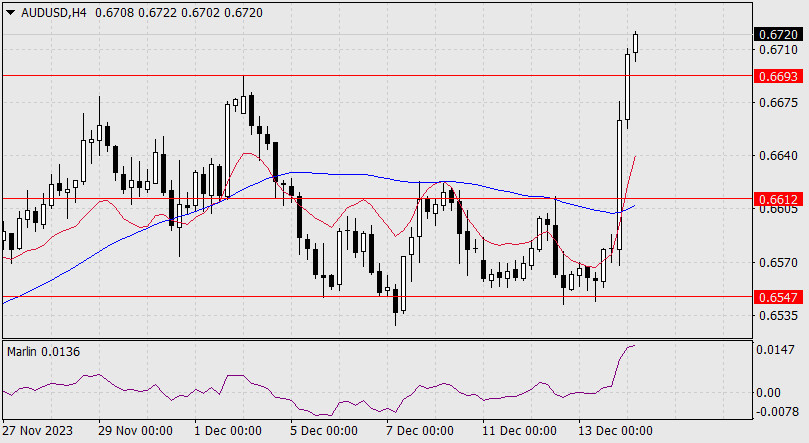Select the current price label 0.6720

(x=779, y=35)
